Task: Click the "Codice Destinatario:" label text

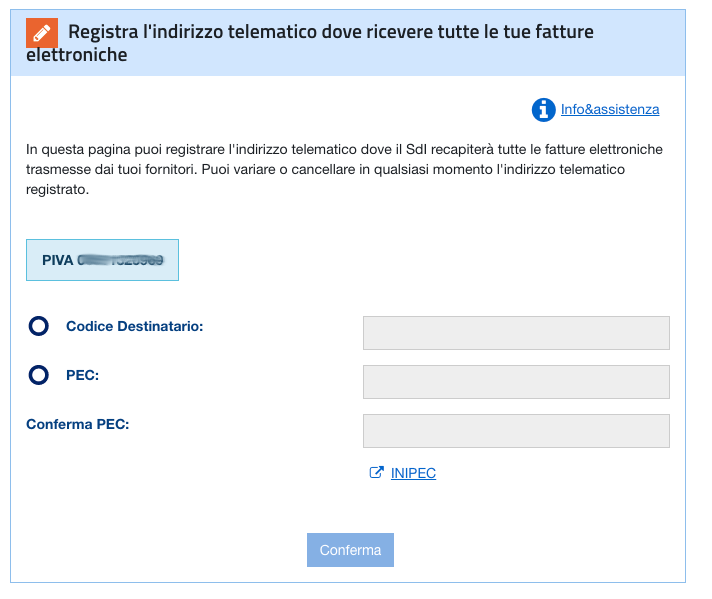Action: tap(134, 326)
